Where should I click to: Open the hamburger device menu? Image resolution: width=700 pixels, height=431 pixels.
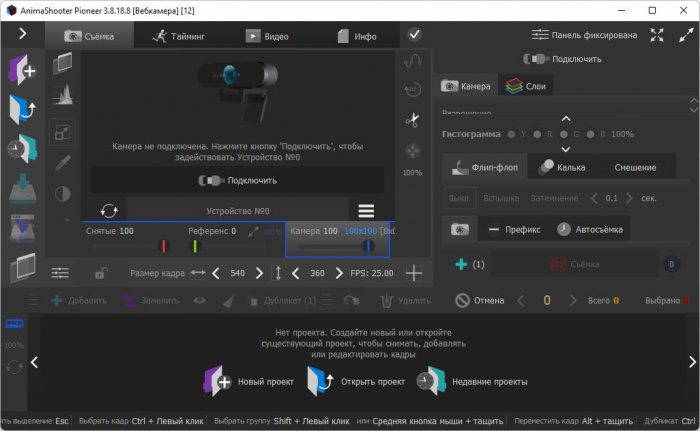366,210
